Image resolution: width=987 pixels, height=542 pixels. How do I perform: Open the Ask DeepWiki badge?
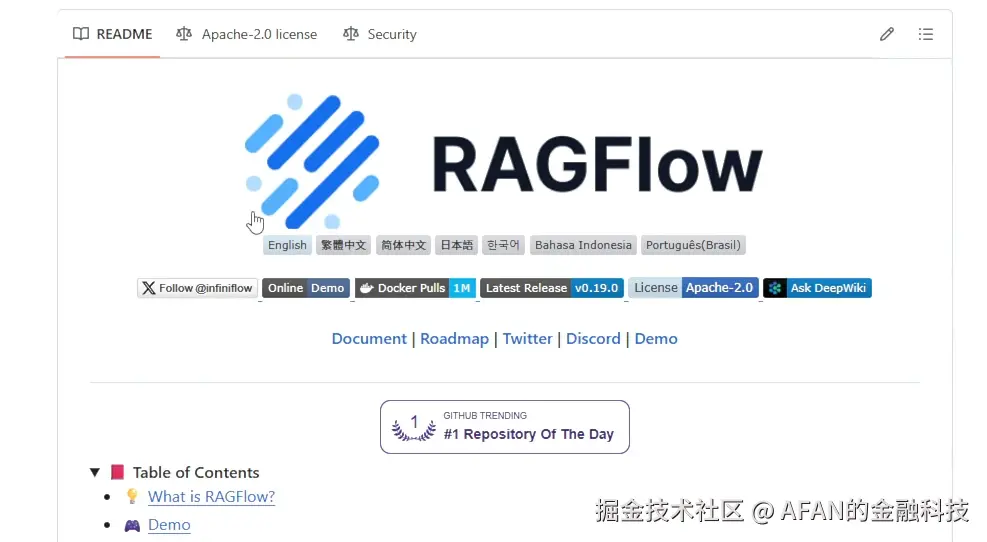coord(817,288)
